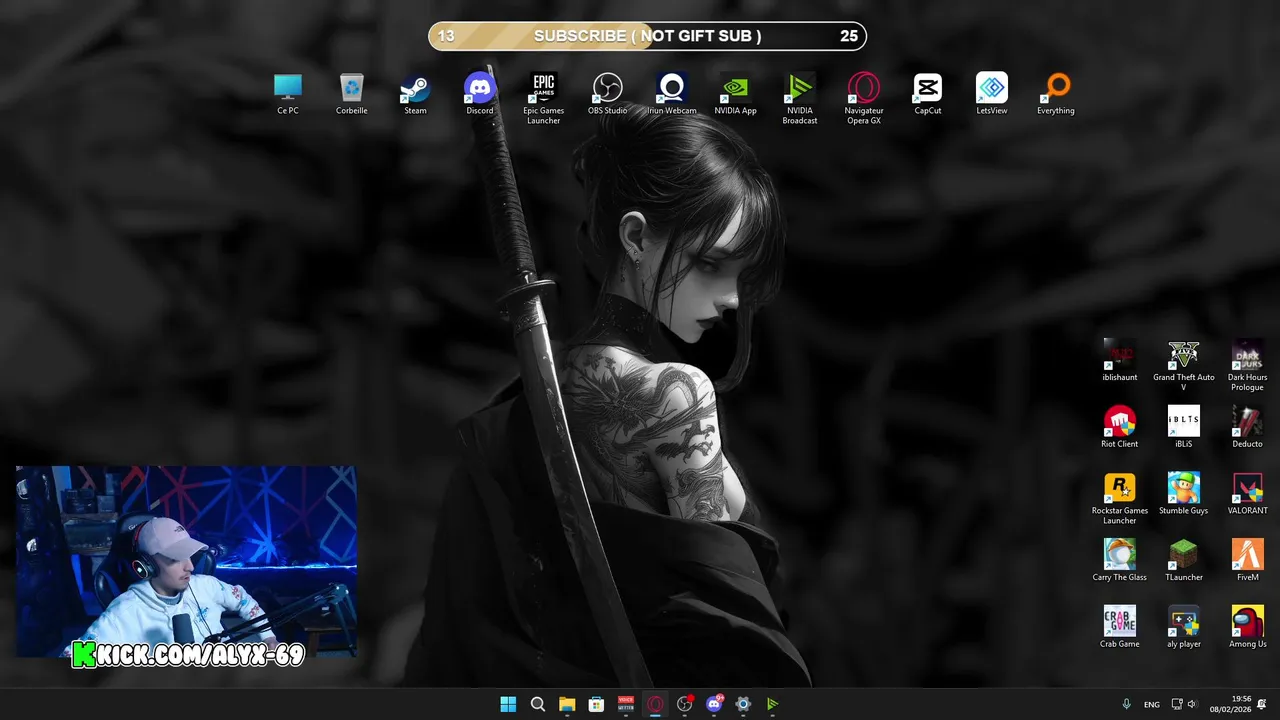
Task: Open the iblishaunt desktop icon
Action: tap(1120, 361)
